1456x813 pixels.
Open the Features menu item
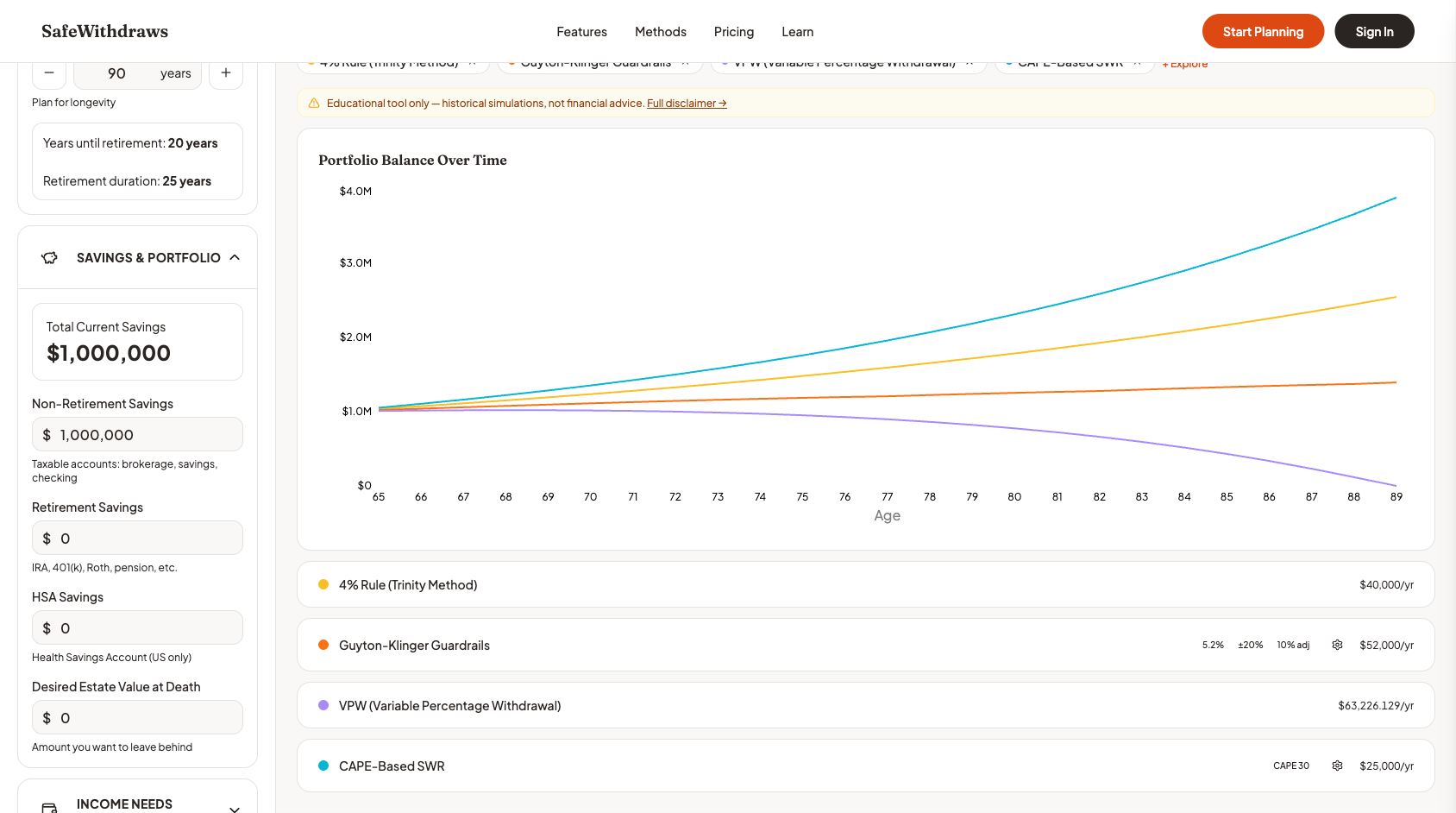581,32
